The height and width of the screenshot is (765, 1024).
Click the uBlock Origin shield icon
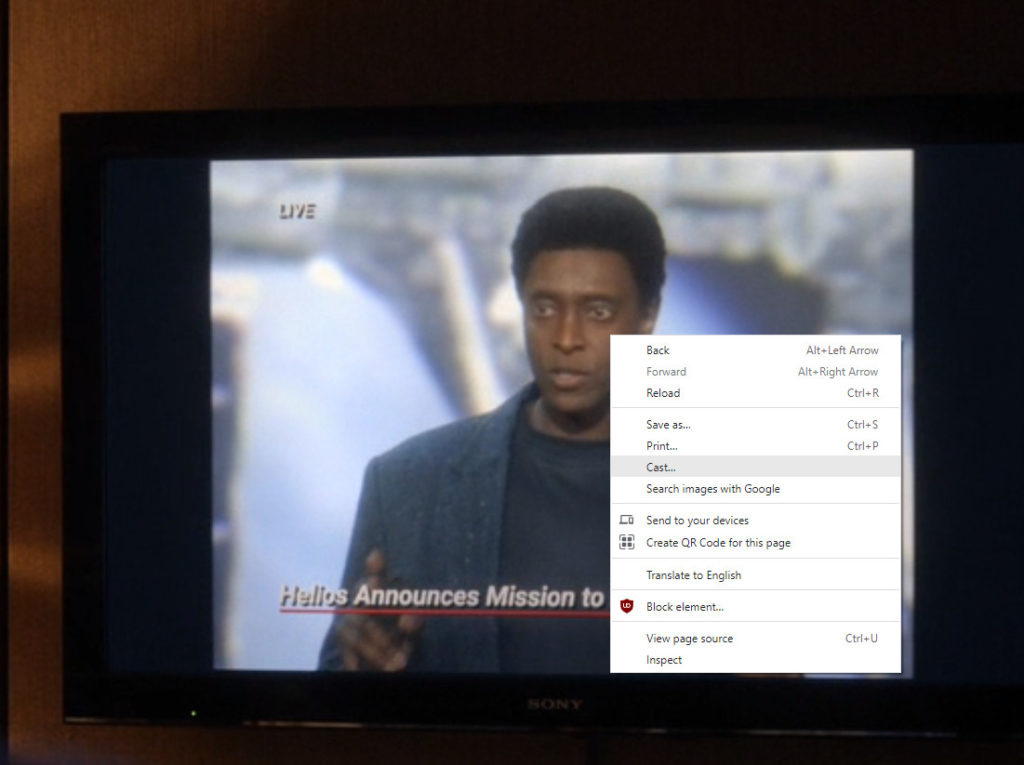627,606
